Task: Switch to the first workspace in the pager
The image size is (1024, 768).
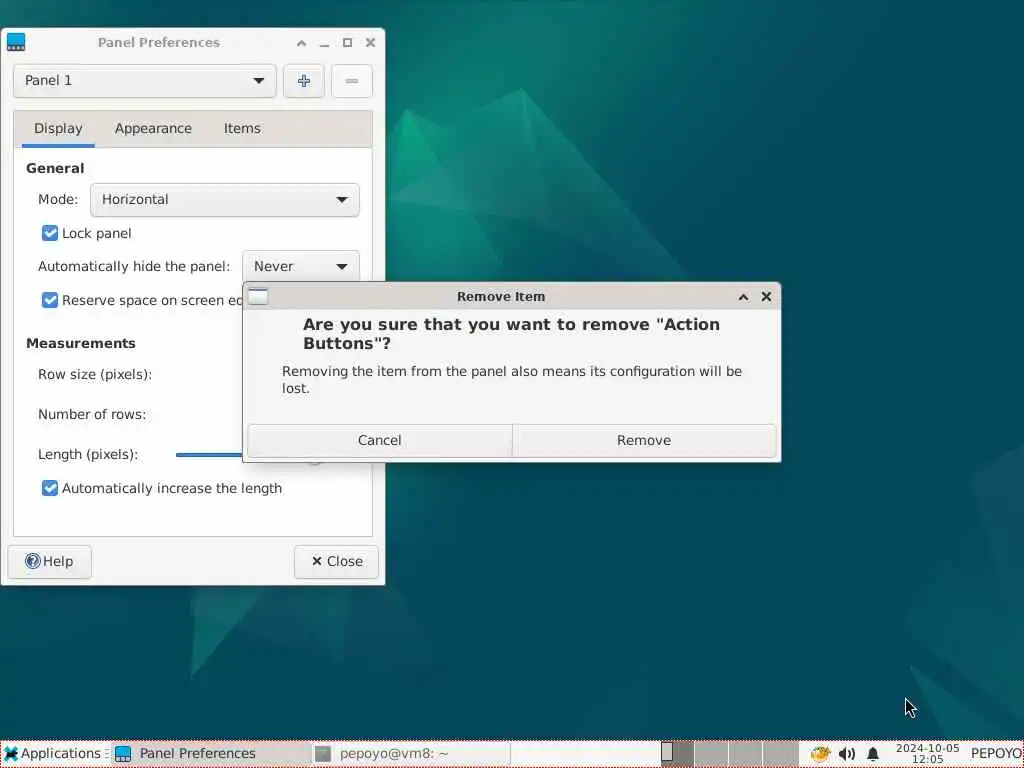Action: (677, 754)
